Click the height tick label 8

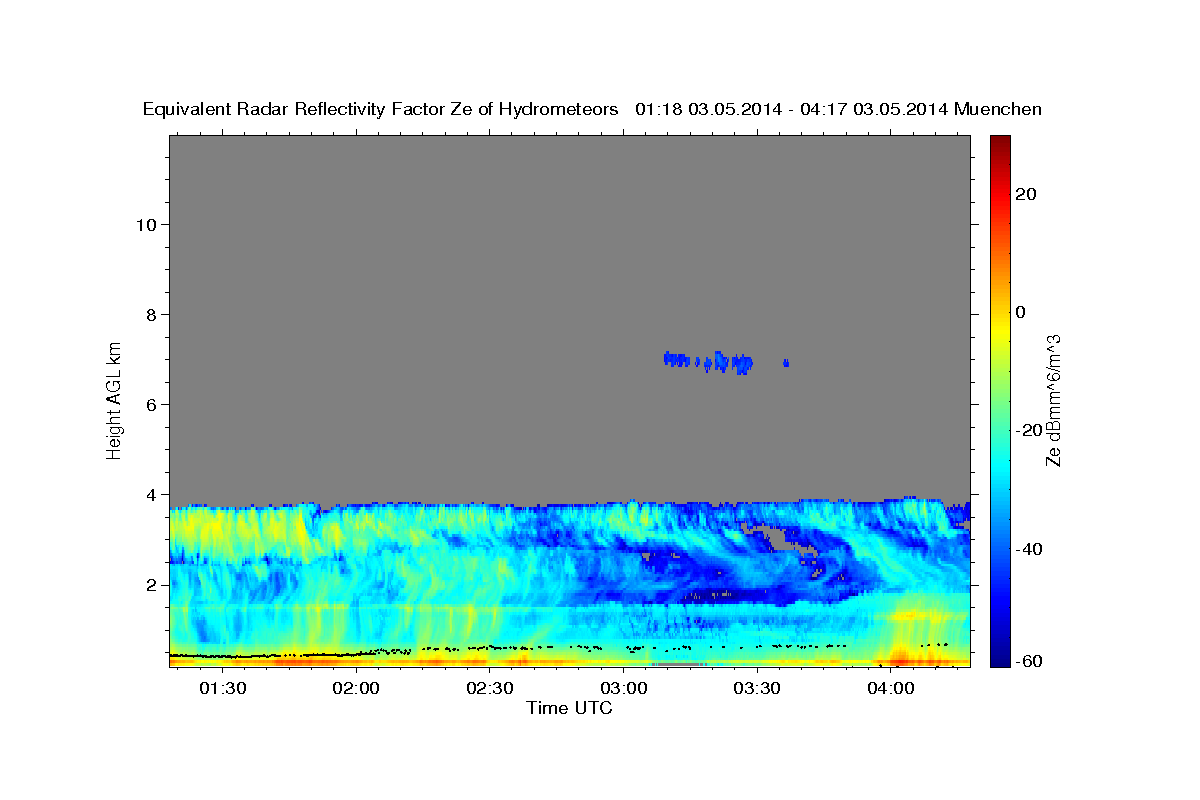[149, 314]
